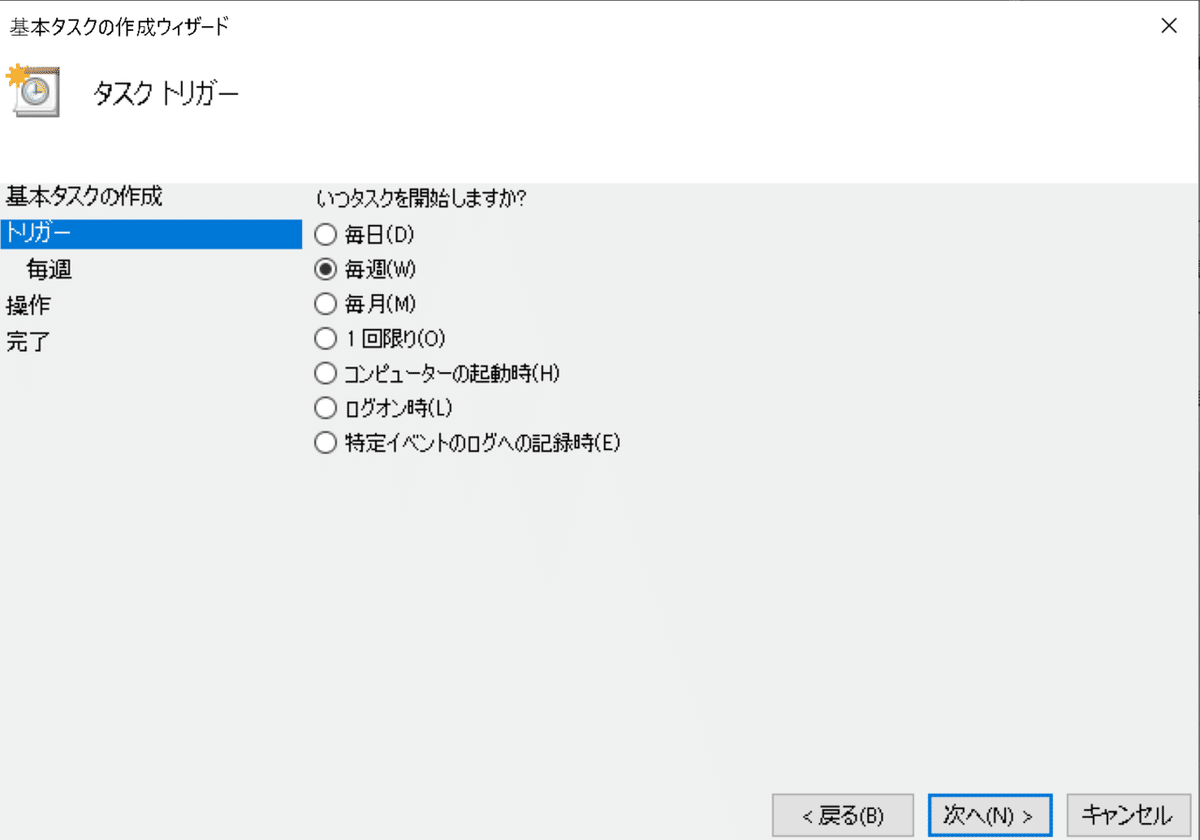Cancel the wizard with キャンセル button
This screenshot has height=840, width=1200.
click(1127, 816)
